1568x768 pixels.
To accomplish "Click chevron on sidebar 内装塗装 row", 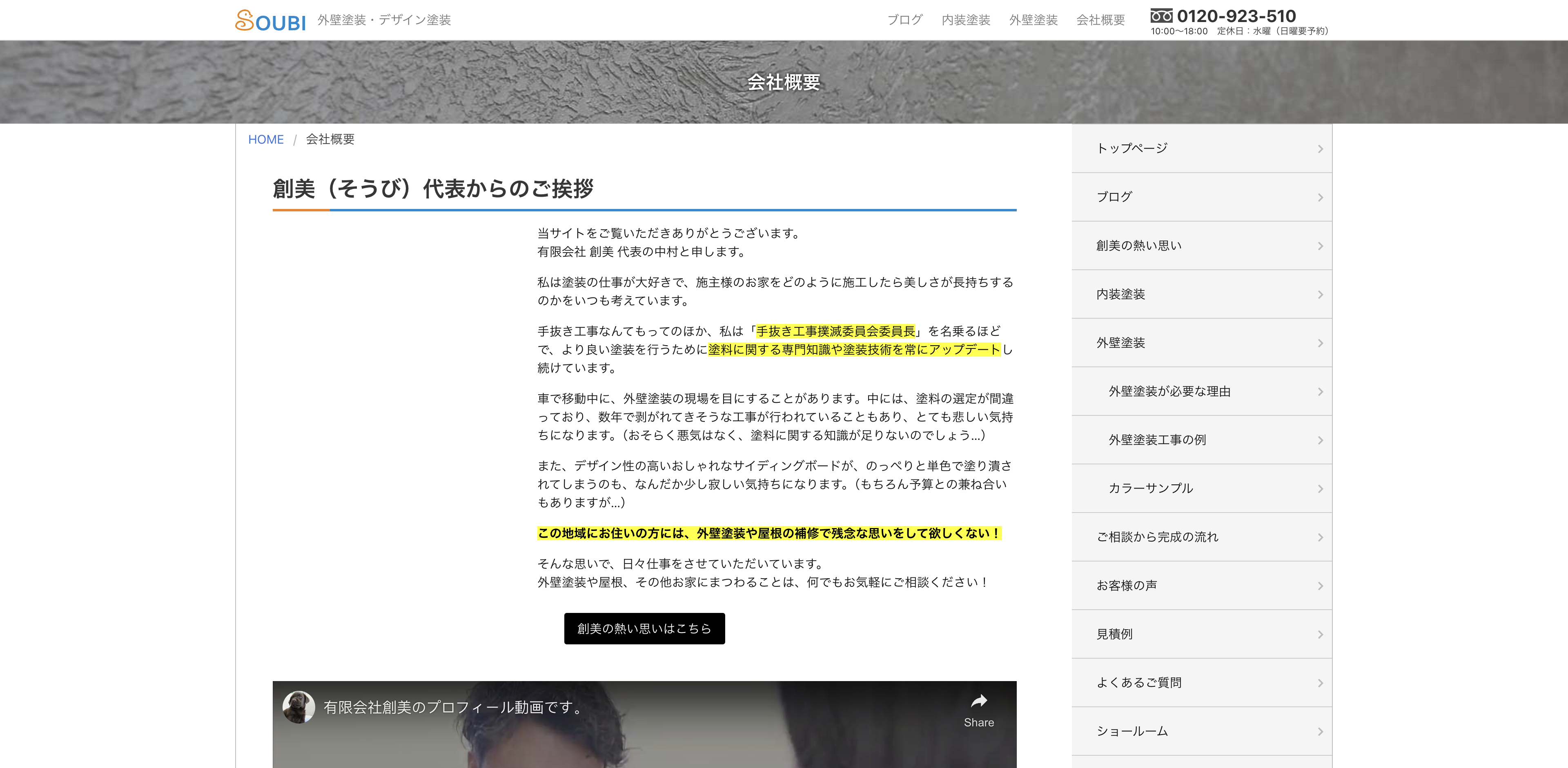I will pyautogui.click(x=1320, y=295).
